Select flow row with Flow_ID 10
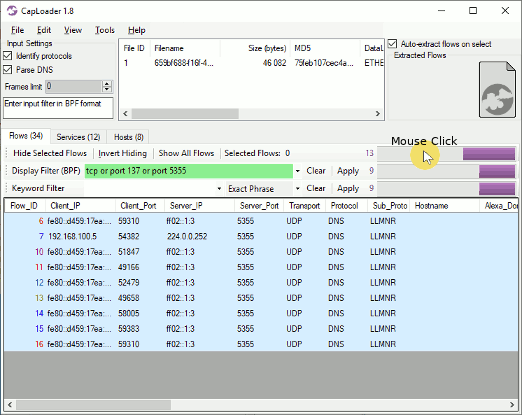 (261, 252)
